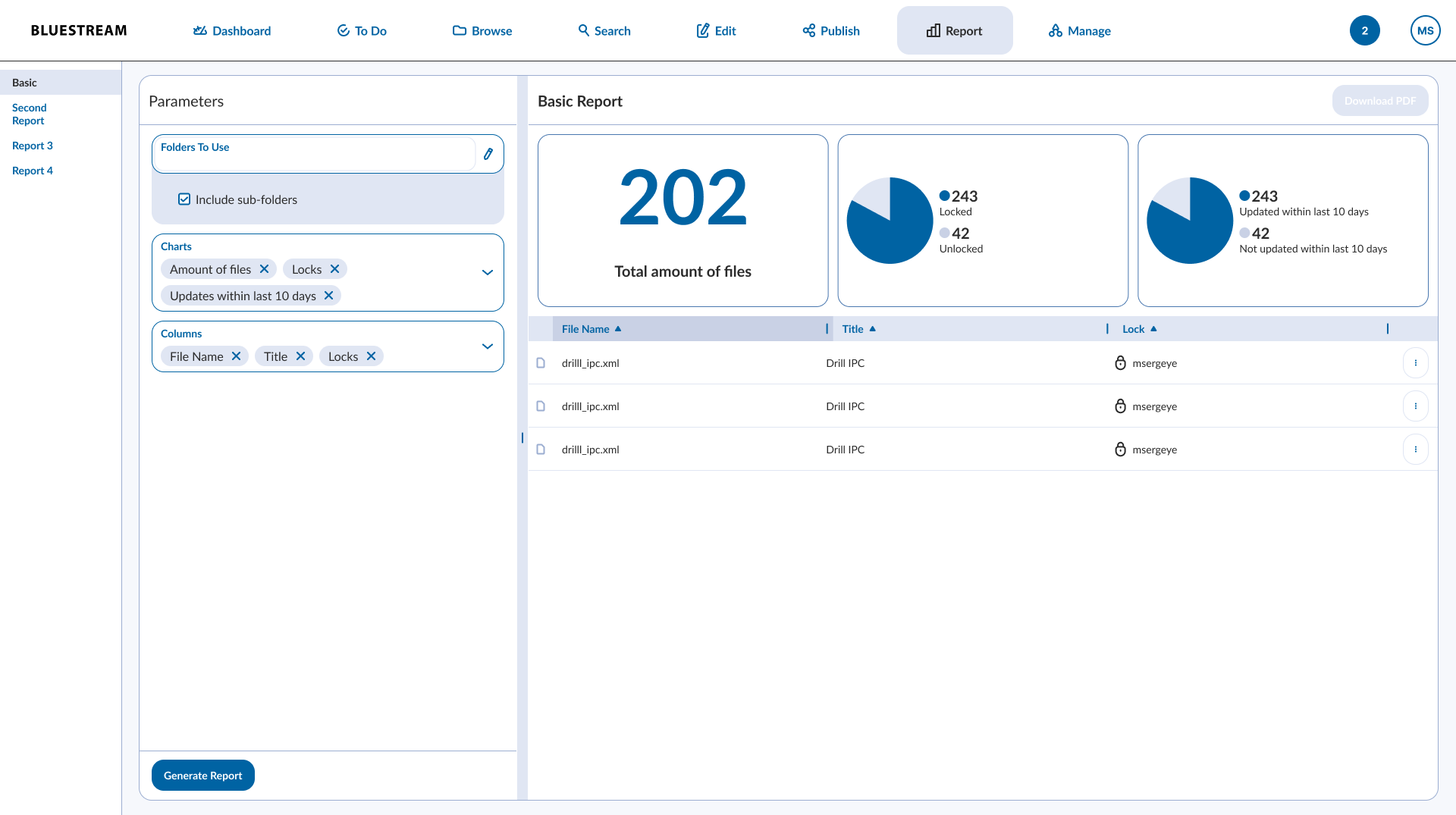Open the MS user avatar menu
Viewport: 1456px width, 815px height.
point(1425,30)
